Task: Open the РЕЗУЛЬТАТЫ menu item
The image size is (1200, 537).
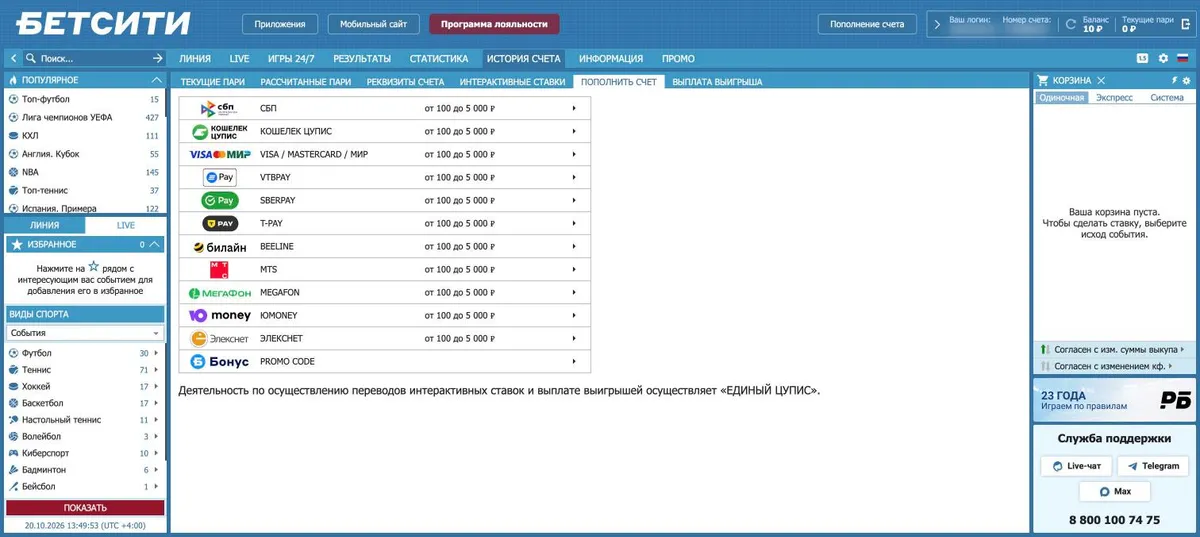Action: coord(362,59)
